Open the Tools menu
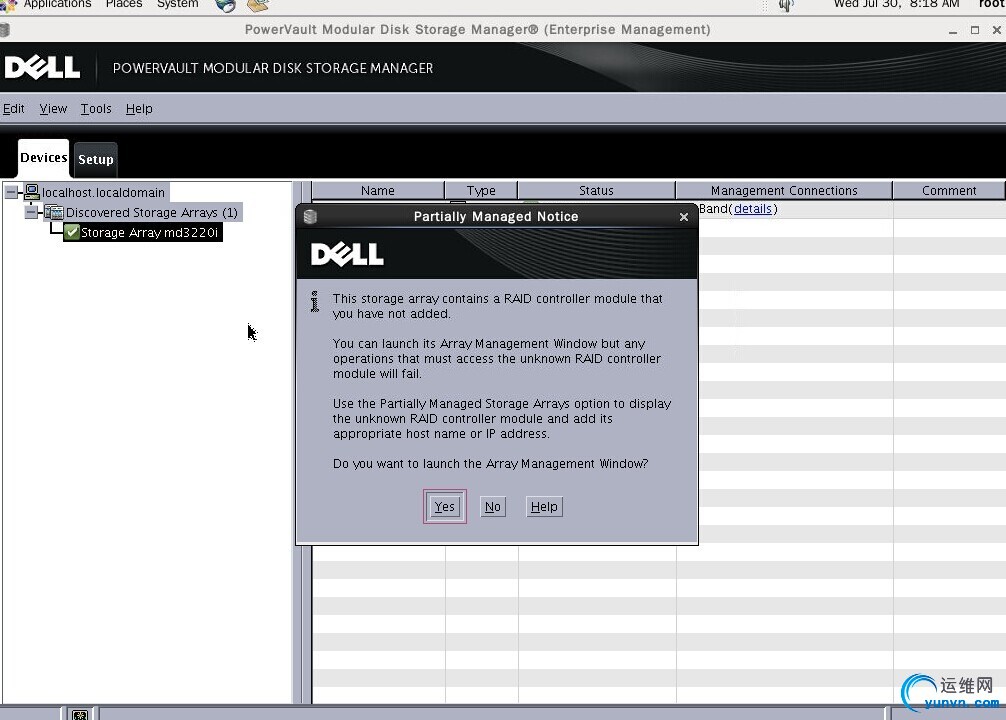The width and height of the screenshot is (1006, 720). 96,108
